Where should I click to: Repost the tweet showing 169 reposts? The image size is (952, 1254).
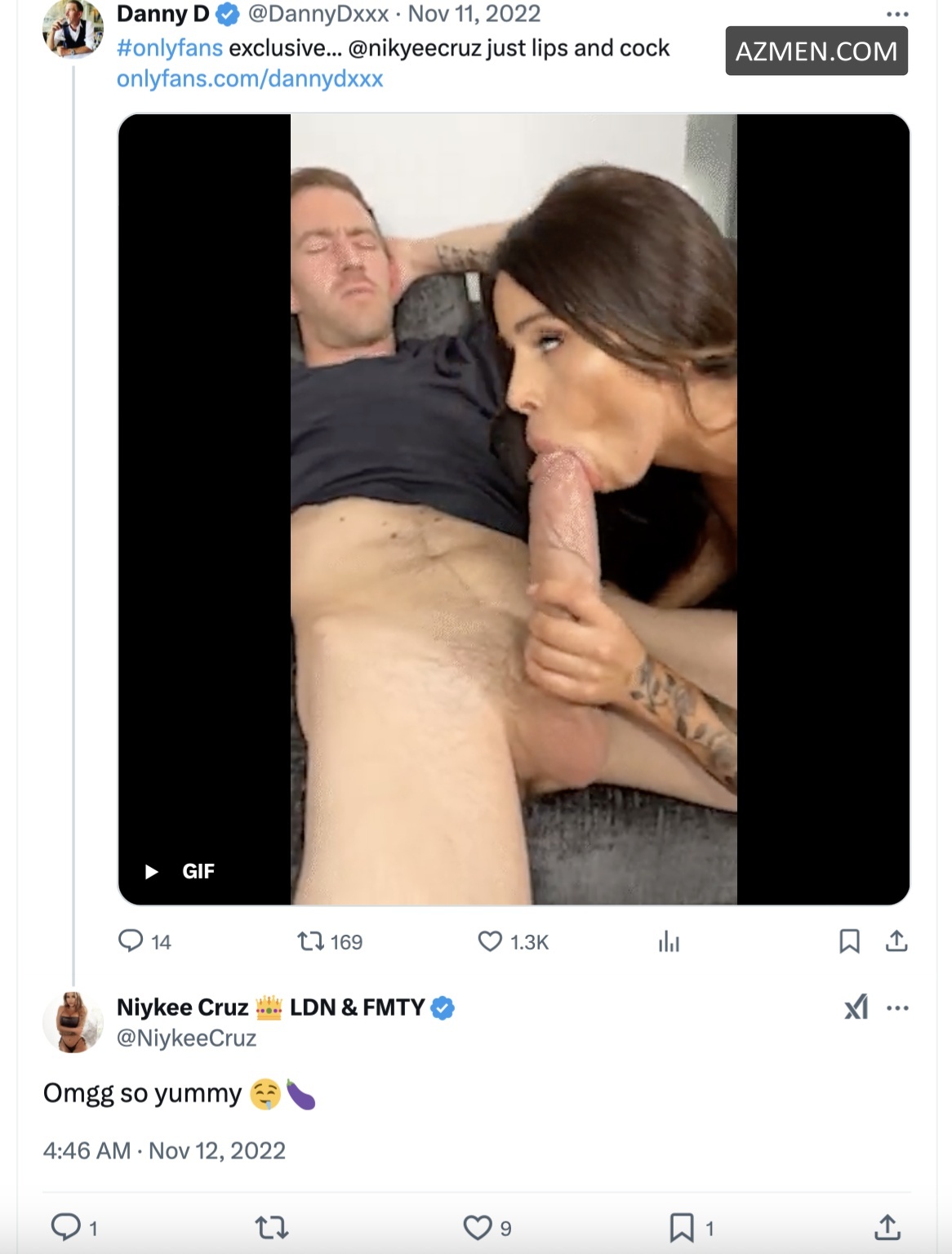pos(311,942)
